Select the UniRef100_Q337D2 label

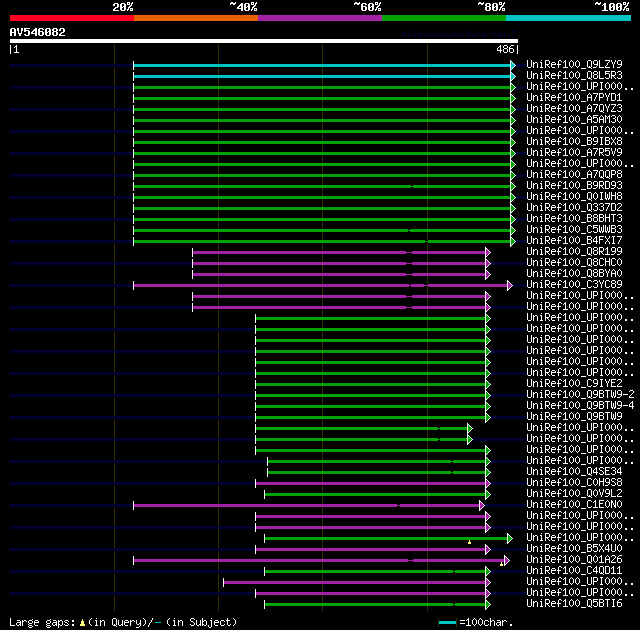coord(574,208)
